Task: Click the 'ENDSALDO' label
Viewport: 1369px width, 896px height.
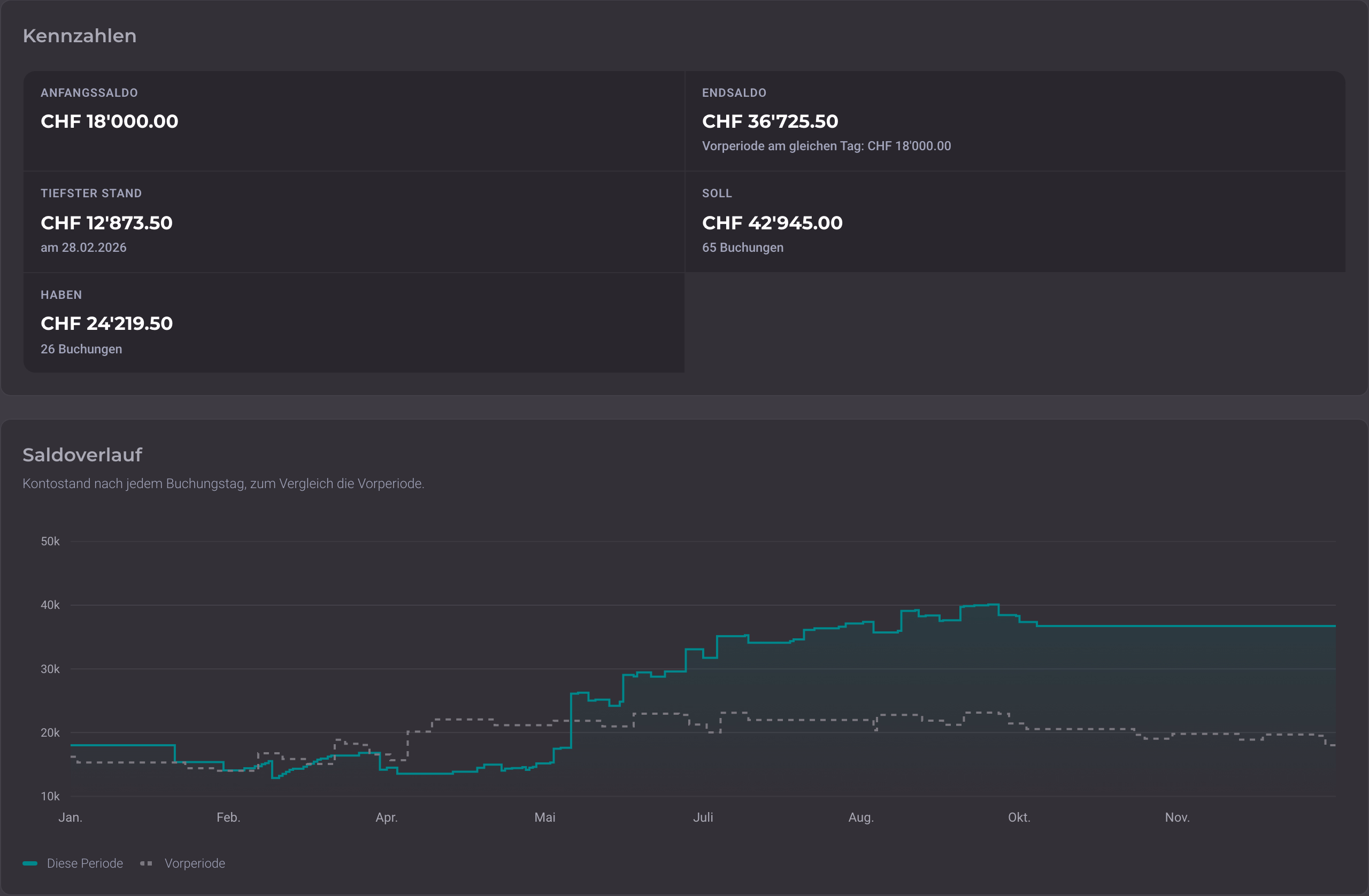Action: pos(734,92)
